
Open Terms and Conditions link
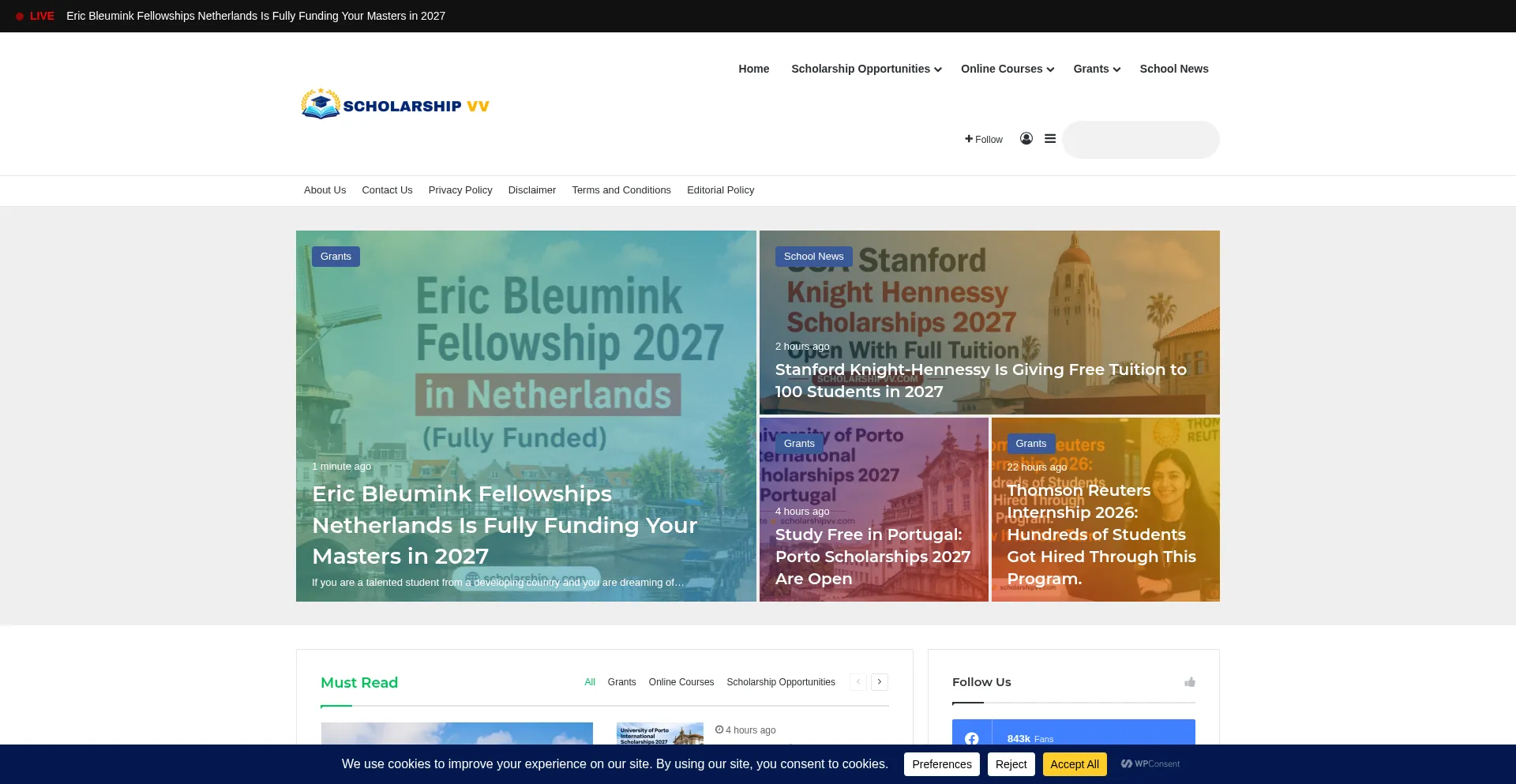point(621,190)
